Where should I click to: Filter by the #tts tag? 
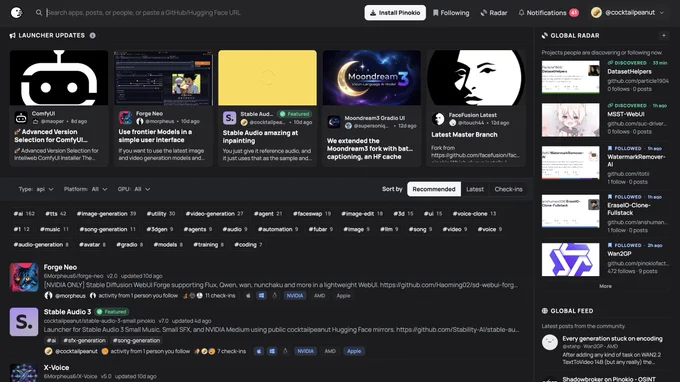pyautogui.click(x=56, y=214)
